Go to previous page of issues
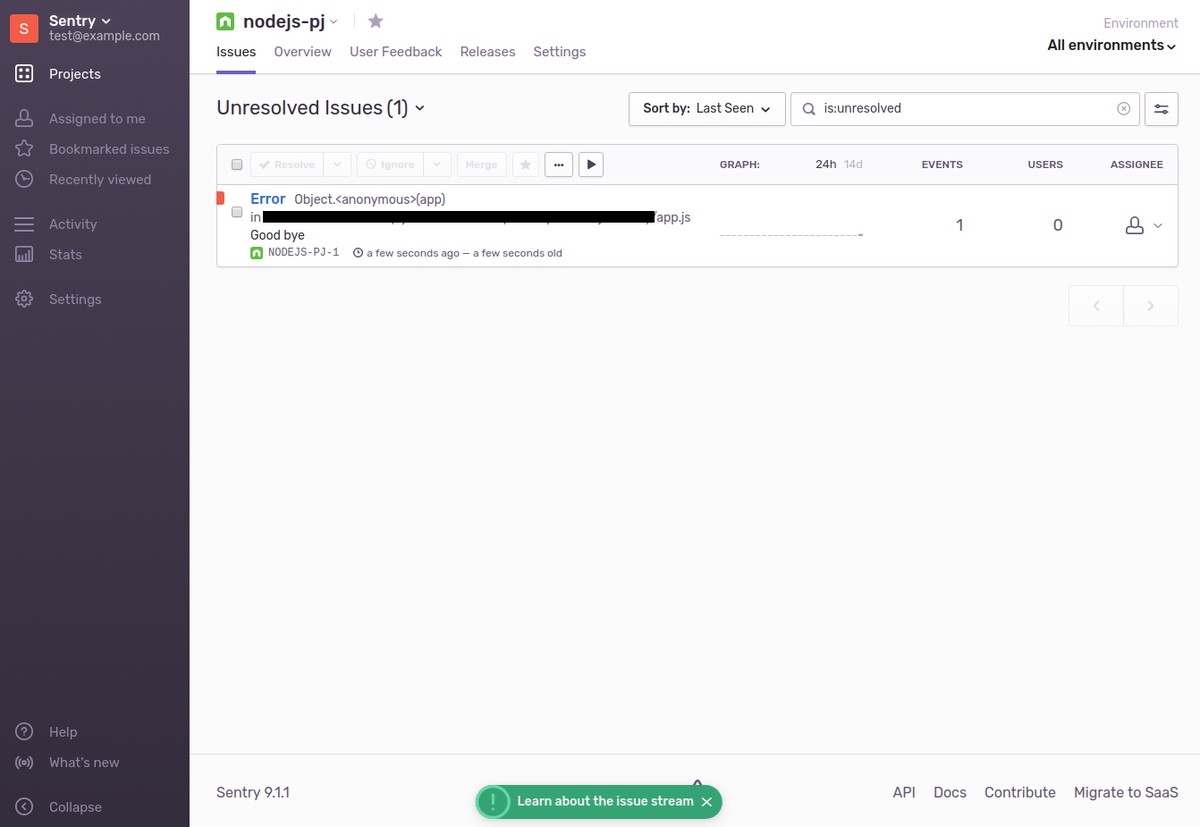1200x827 pixels. 1096,306
